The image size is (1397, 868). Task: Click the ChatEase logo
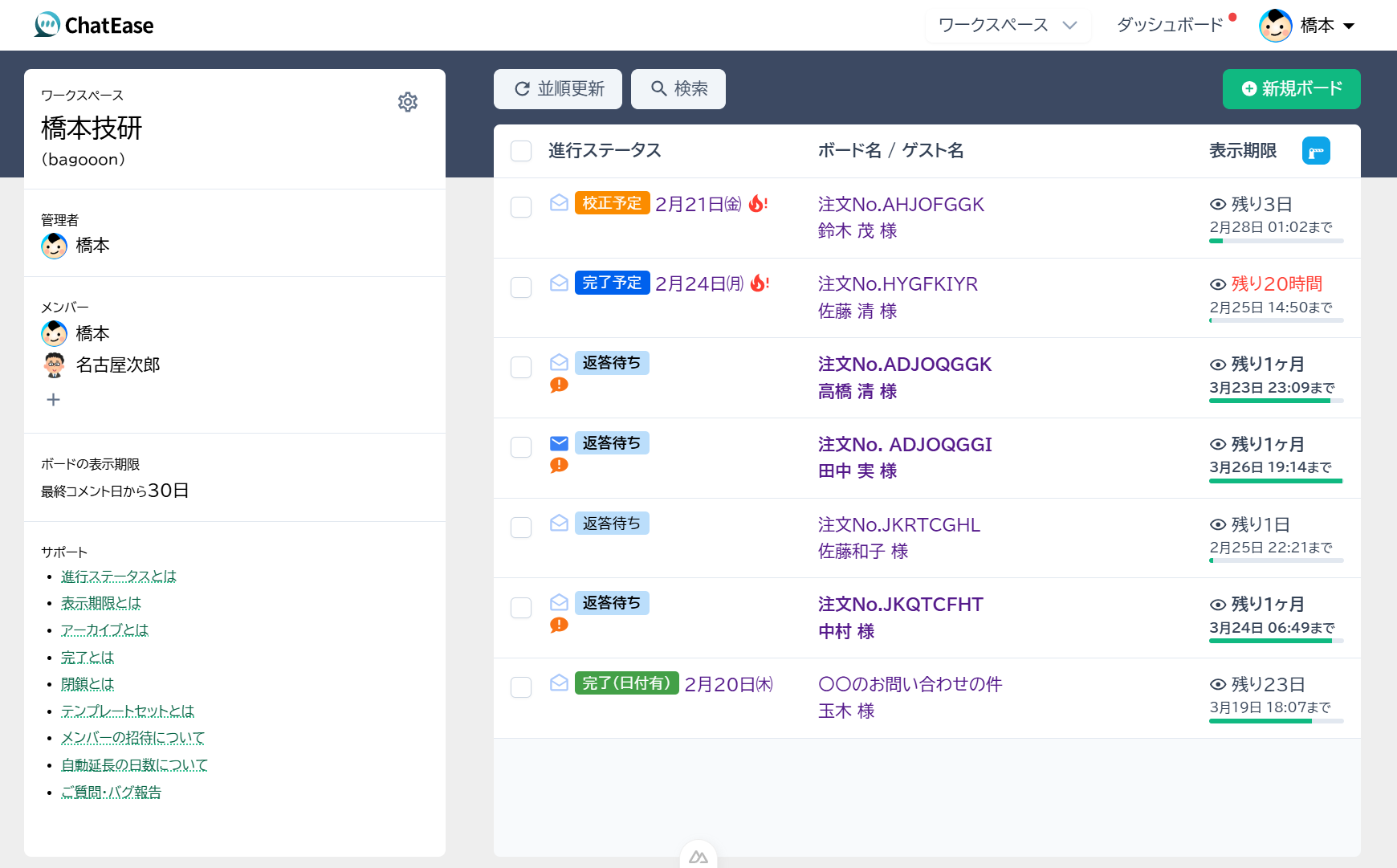tap(94, 25)
